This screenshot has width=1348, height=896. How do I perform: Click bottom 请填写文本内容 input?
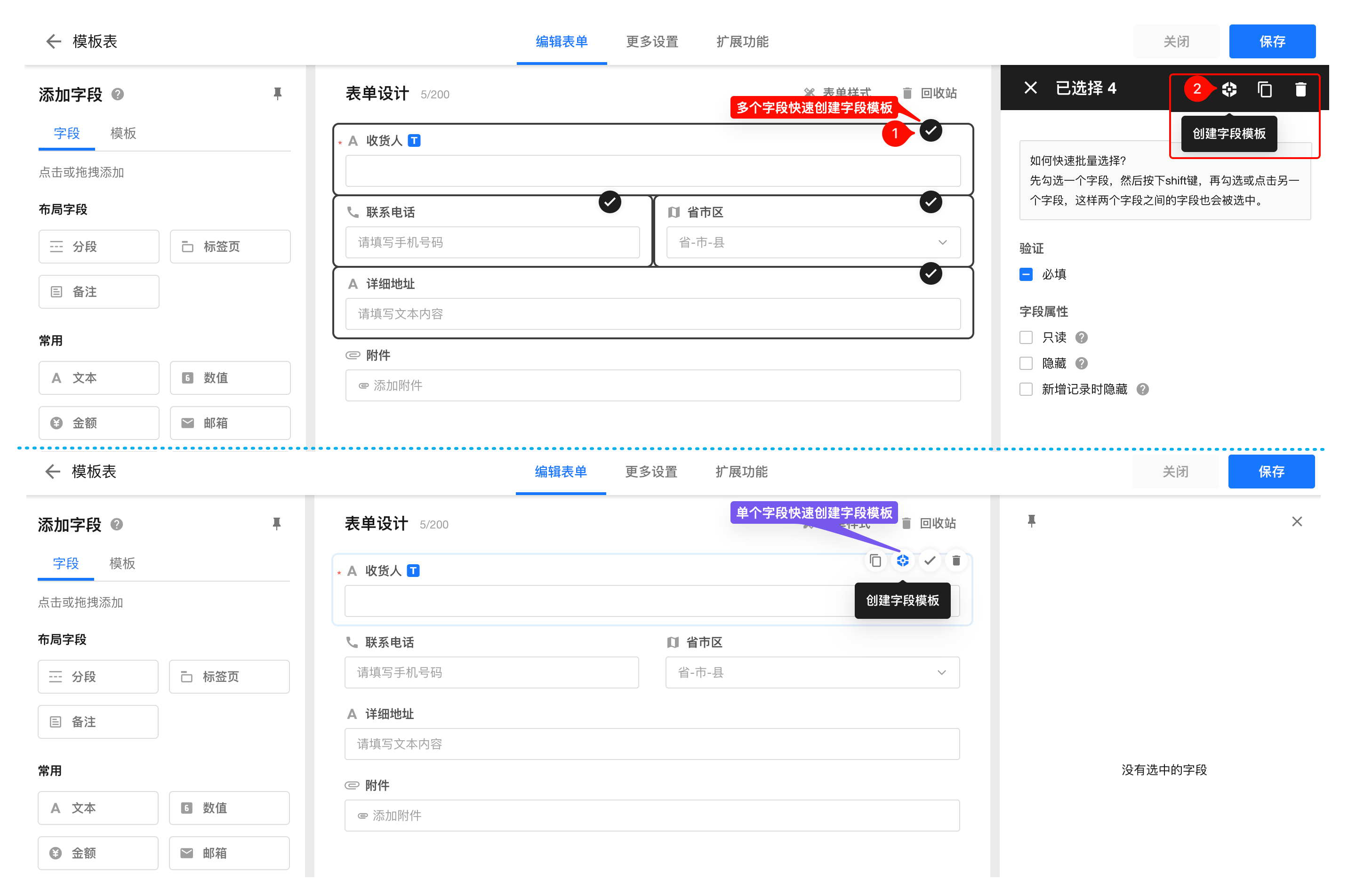pyautogui.click(x=652, y=744)
